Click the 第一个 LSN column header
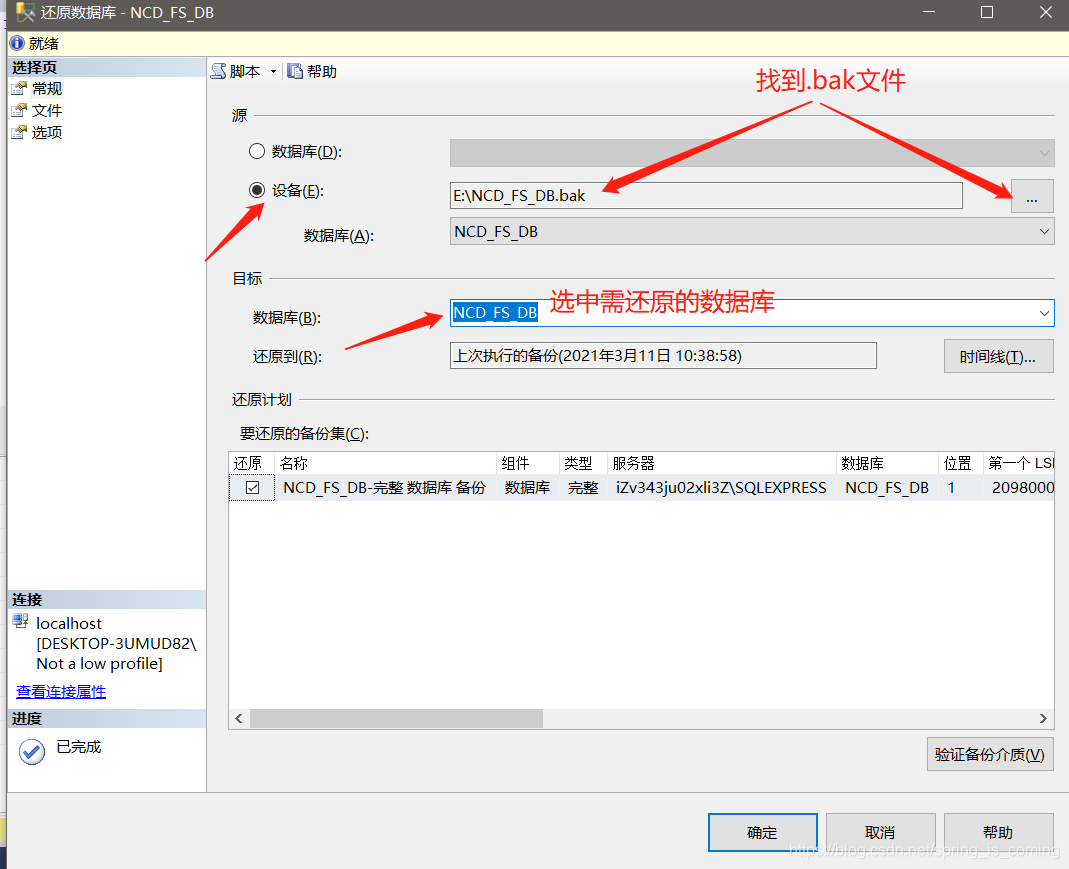 click(x=1019, y=463)
